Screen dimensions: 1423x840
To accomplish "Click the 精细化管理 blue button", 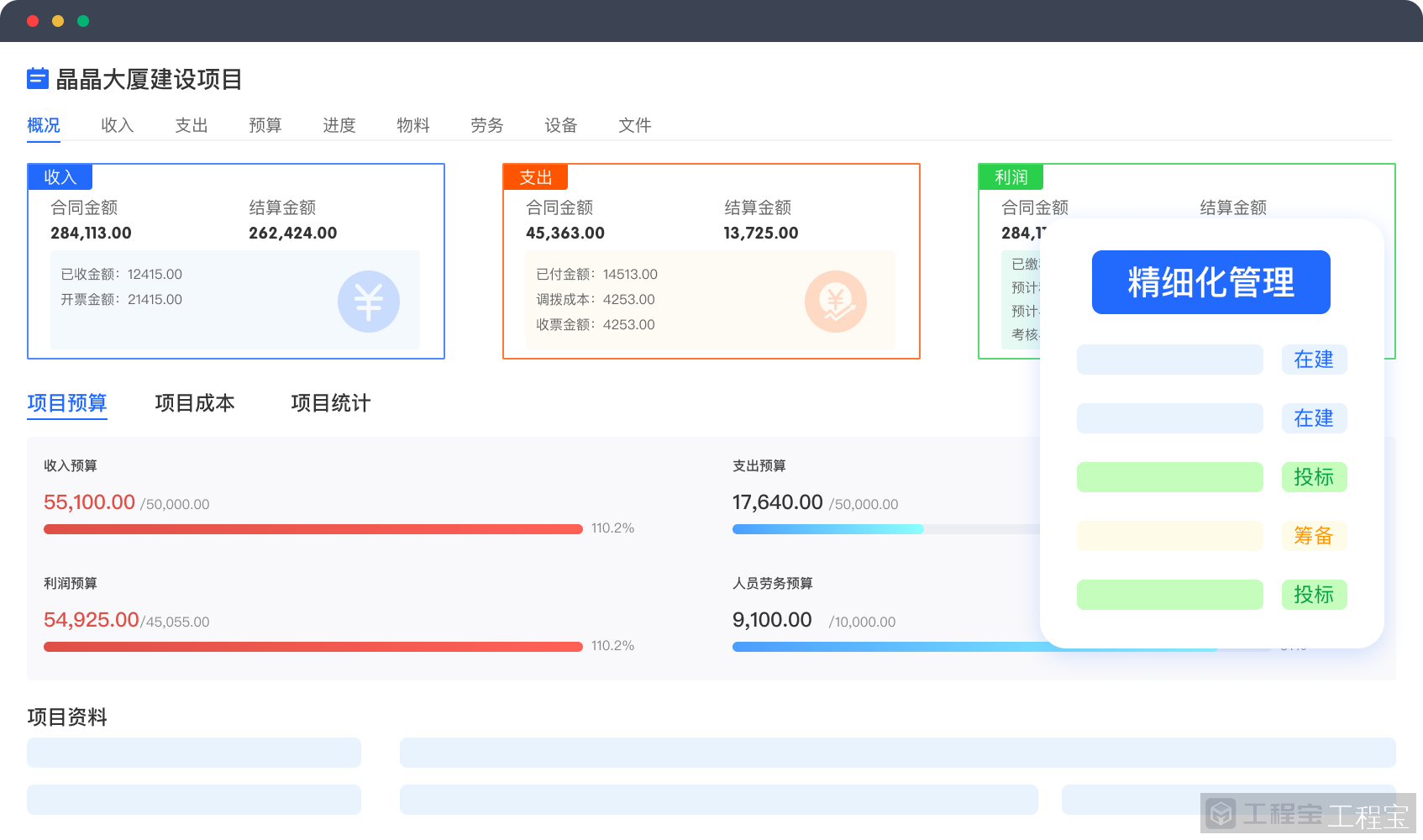I will (x=1210, y=282).
